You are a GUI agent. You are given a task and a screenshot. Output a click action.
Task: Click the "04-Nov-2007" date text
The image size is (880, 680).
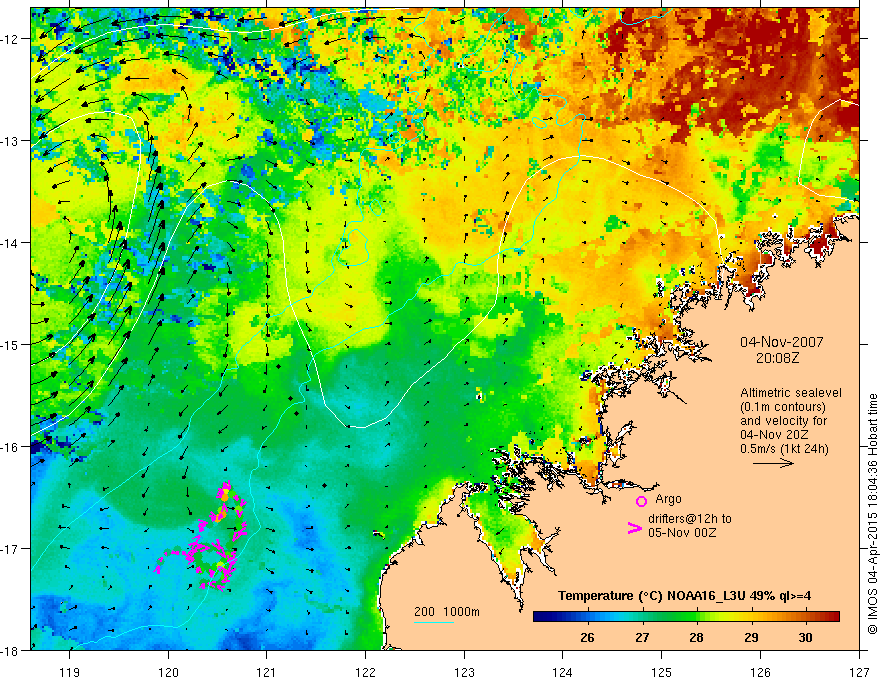pyautogui.click(x=782, y=342)
